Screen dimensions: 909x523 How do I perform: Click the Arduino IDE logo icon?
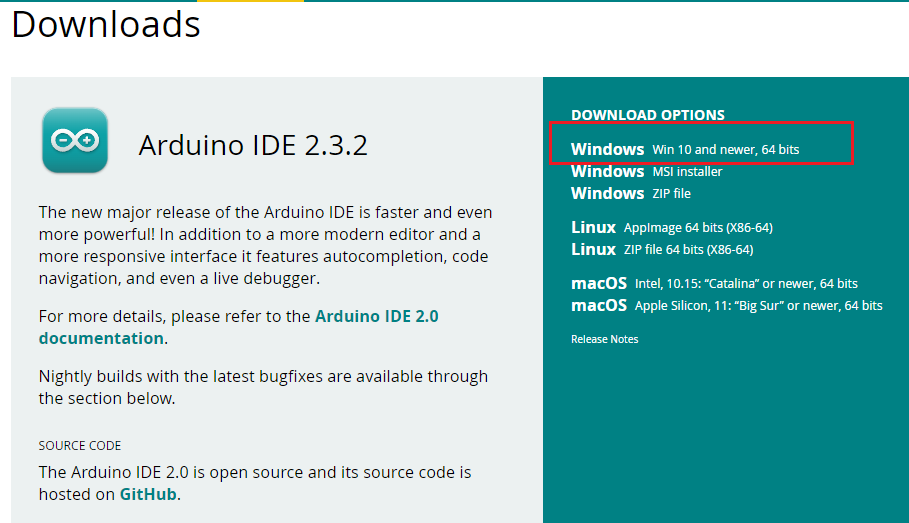pyautogui.click(x=75, y=140)
